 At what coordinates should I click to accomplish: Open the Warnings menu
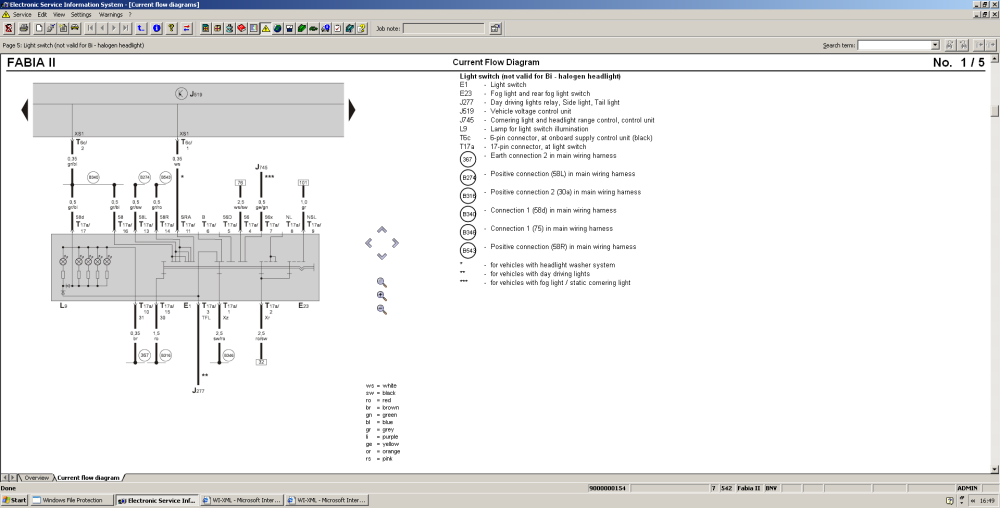coord(110,14)
